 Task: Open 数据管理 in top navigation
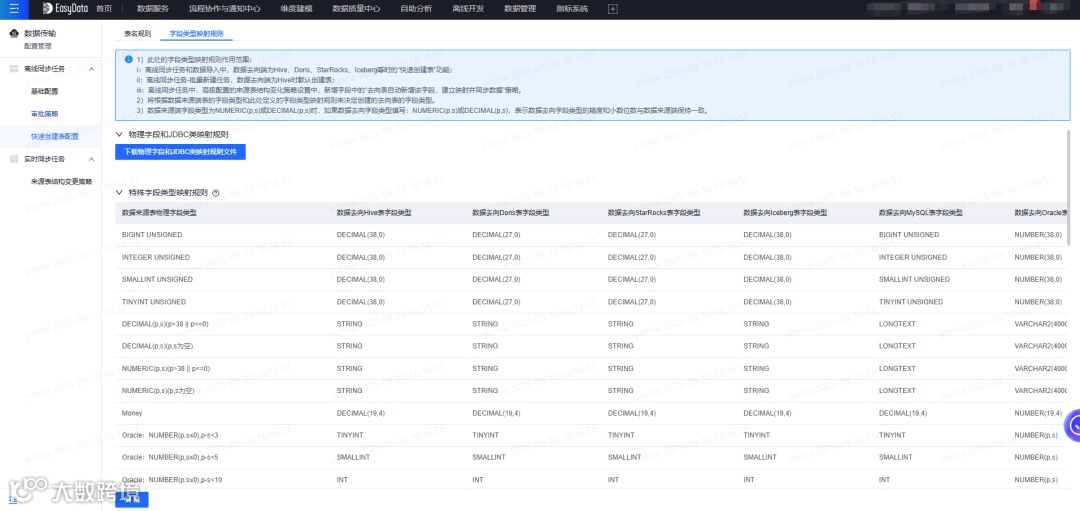click(x=520, y=9)
